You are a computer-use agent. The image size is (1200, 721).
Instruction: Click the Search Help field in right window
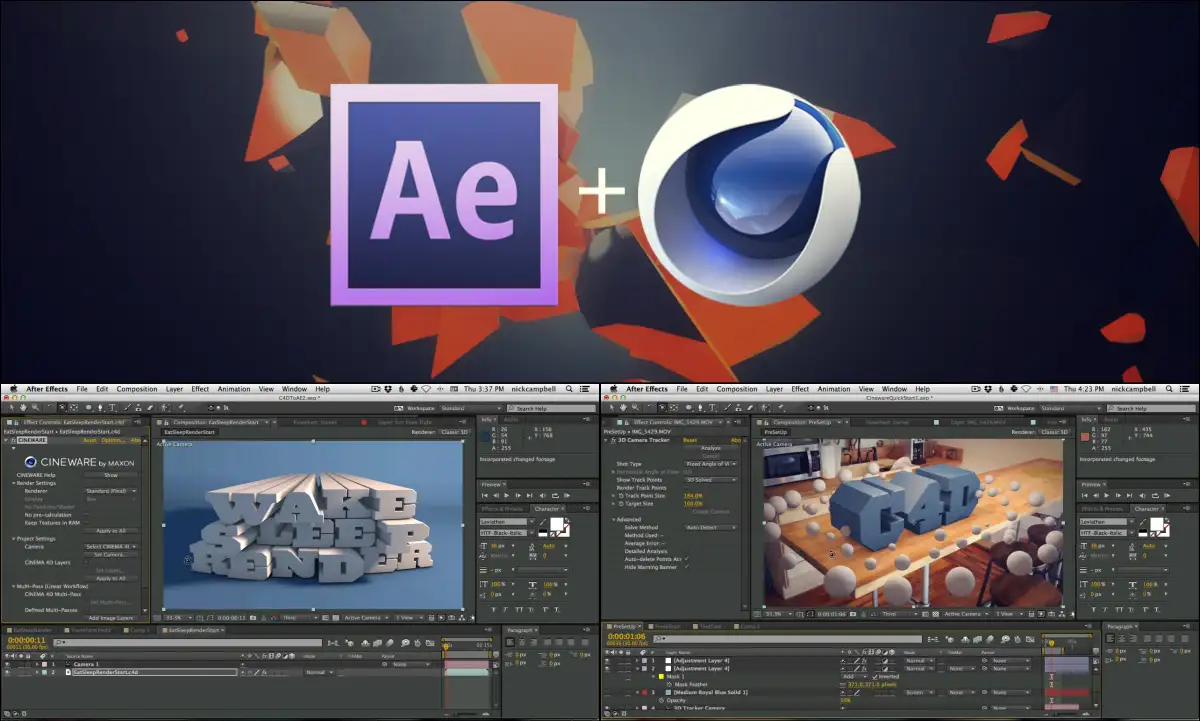tap(1150, 408)
